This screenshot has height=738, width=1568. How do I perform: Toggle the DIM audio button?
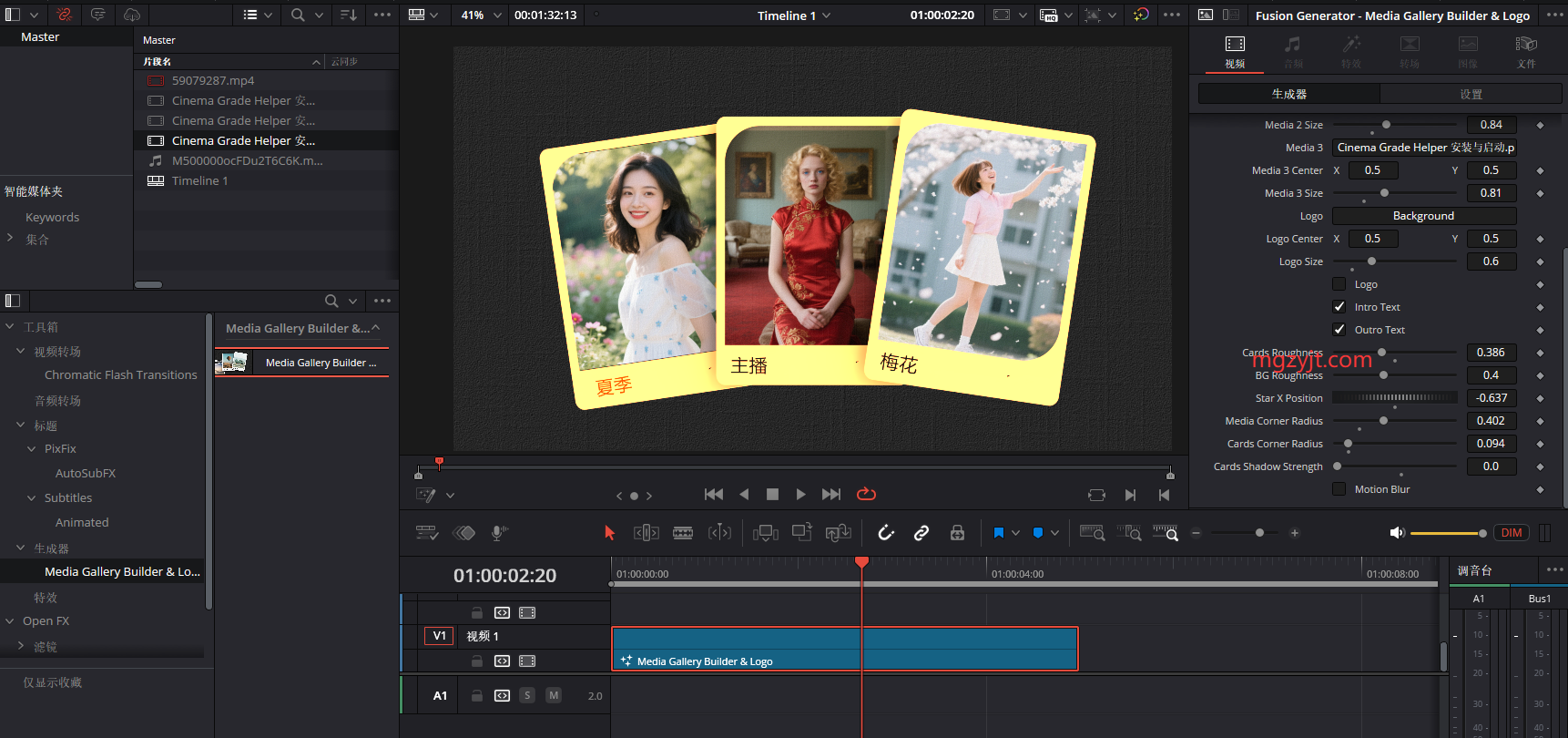pyautogui.click(x=1512, y=533)
